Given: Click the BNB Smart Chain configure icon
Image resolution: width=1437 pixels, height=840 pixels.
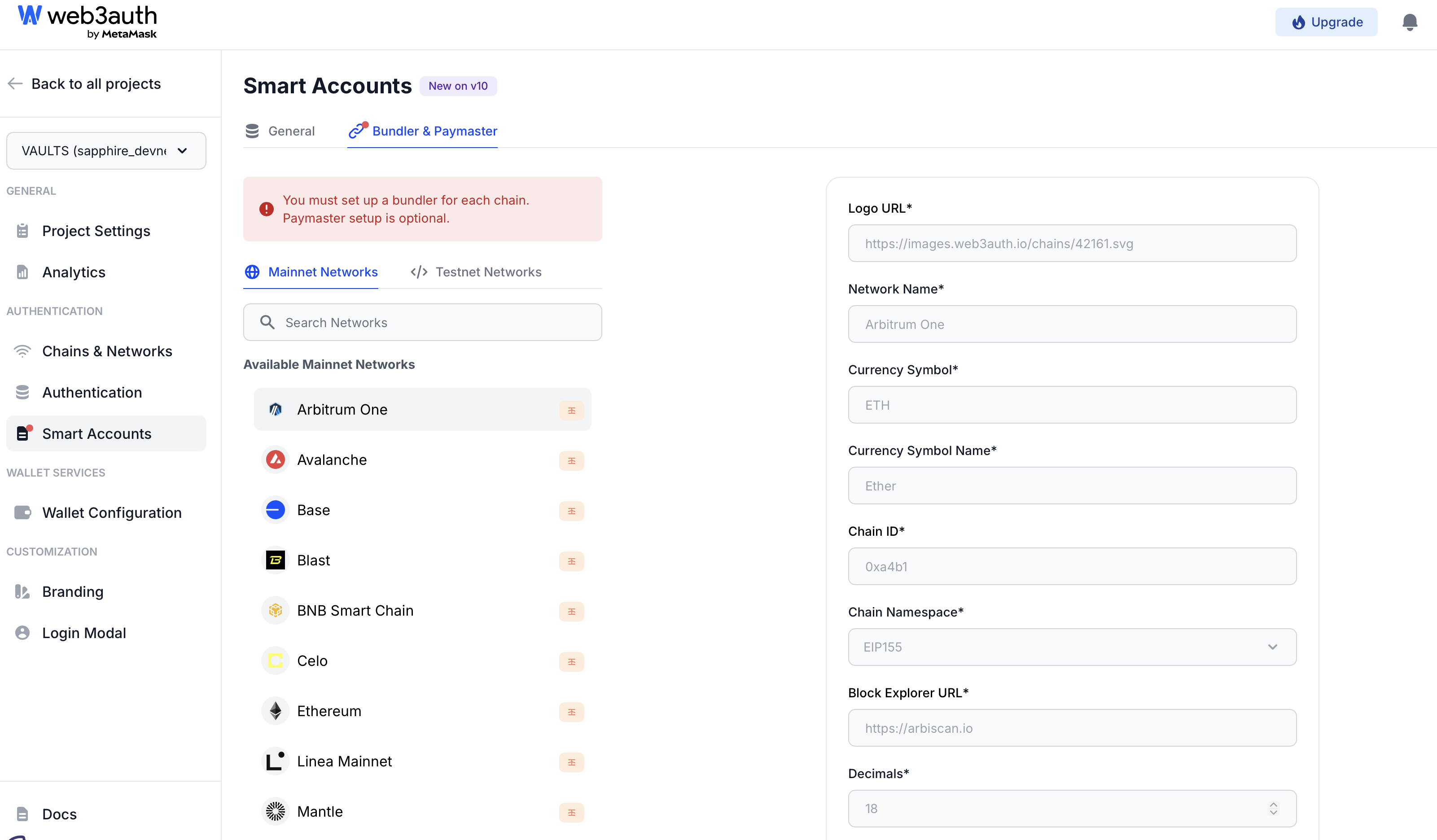Looking at the screenshot, I should (x=571, y=611).
